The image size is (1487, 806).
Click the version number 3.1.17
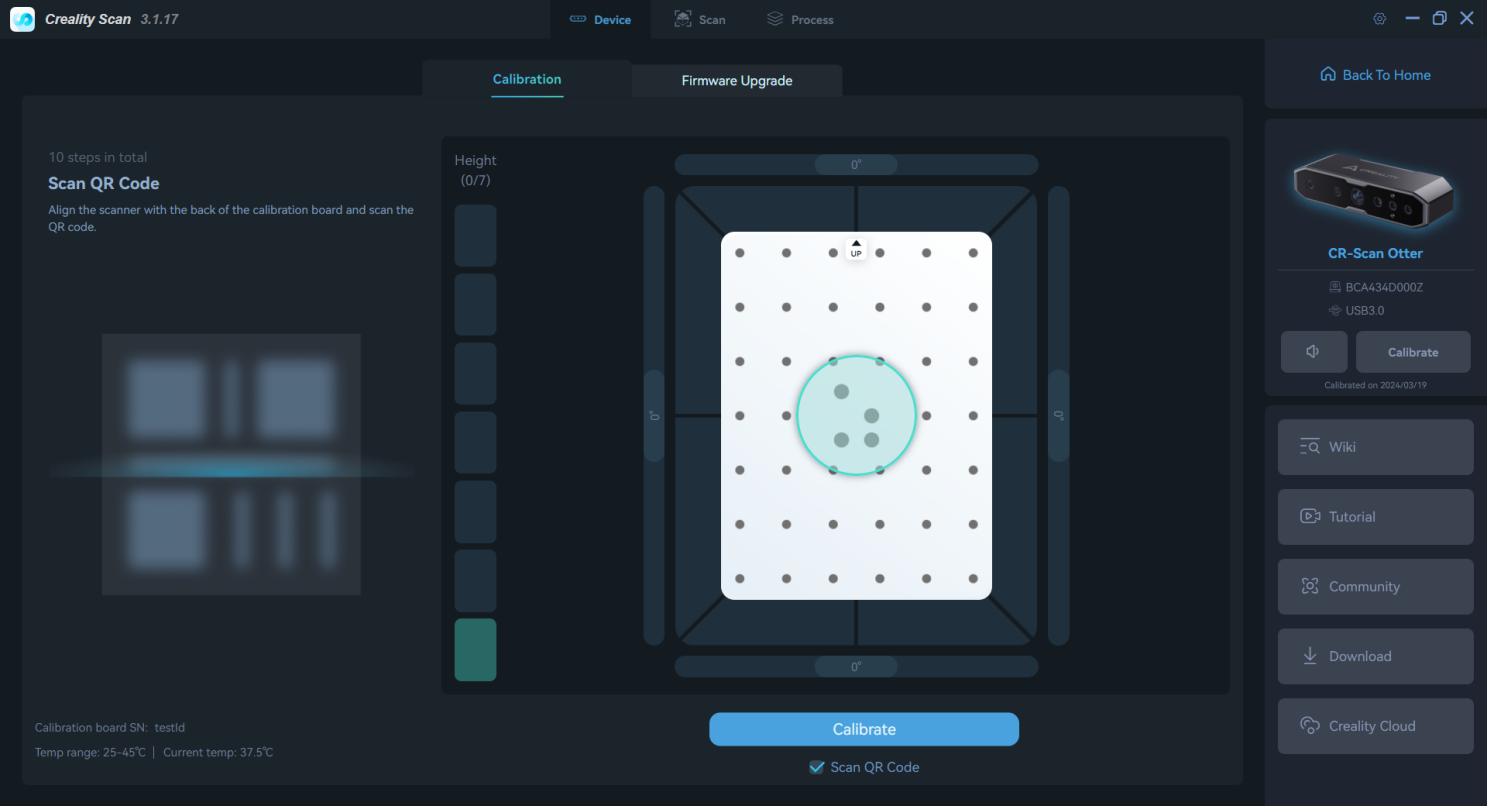pyautogui.click(x=160, y=19)
